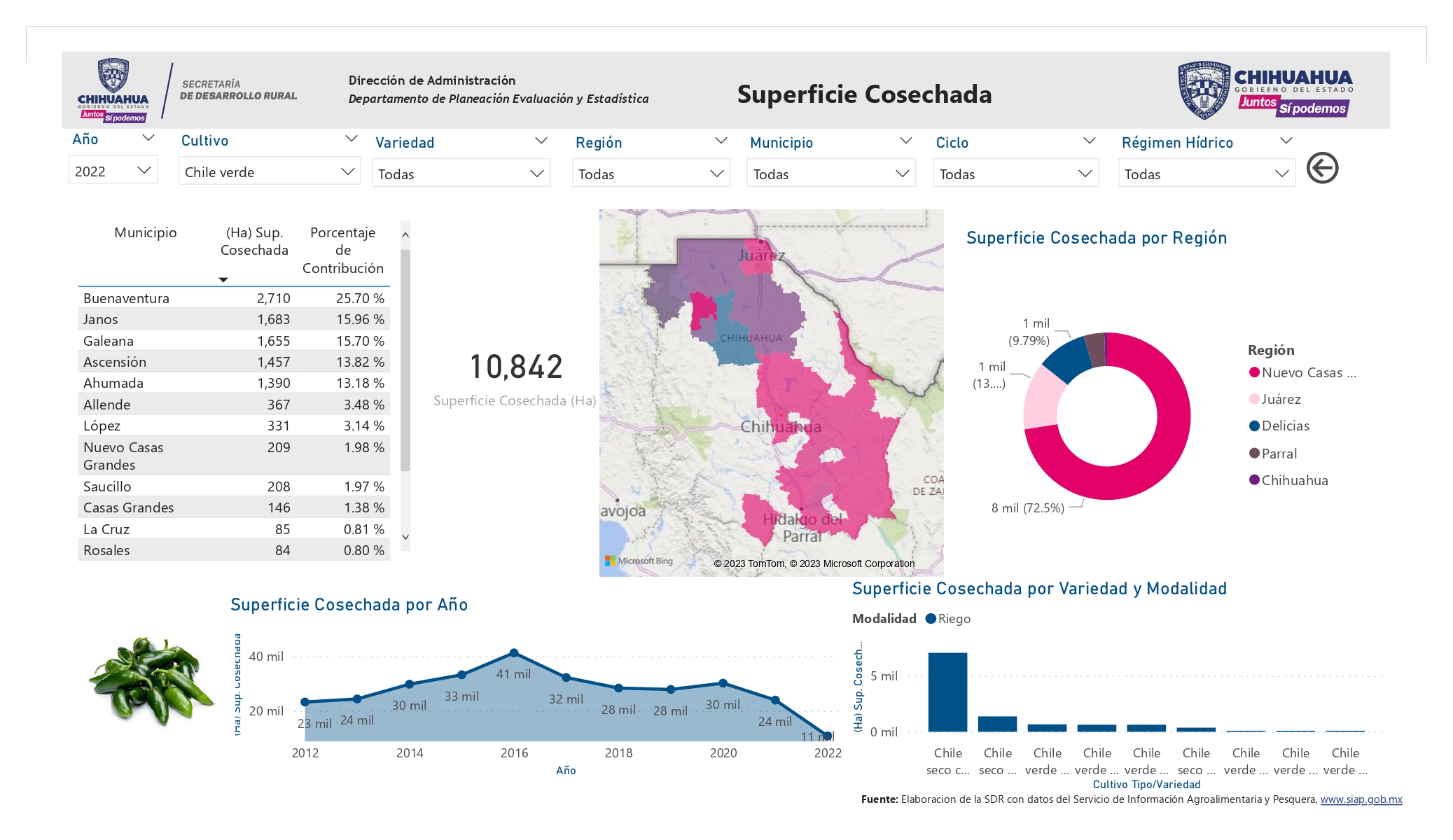Click the Parral color swatch in legend
The width and height of the screenshot is (1453, 840).
coord(1254,453)
